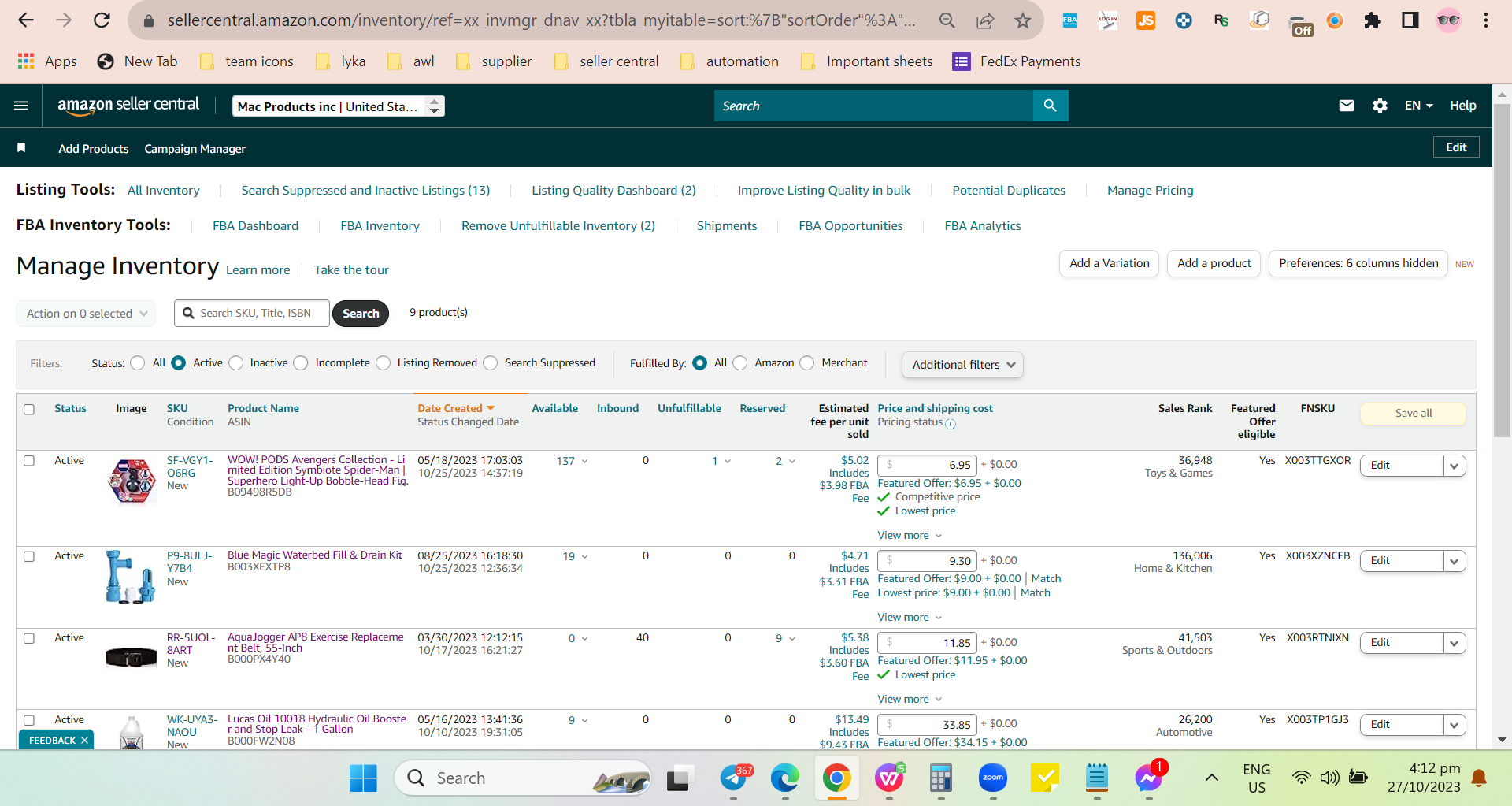Open the EN language dropdown
Image resolution: width=1512 pixels, height=806 pixels.
tap(1418, 106)
